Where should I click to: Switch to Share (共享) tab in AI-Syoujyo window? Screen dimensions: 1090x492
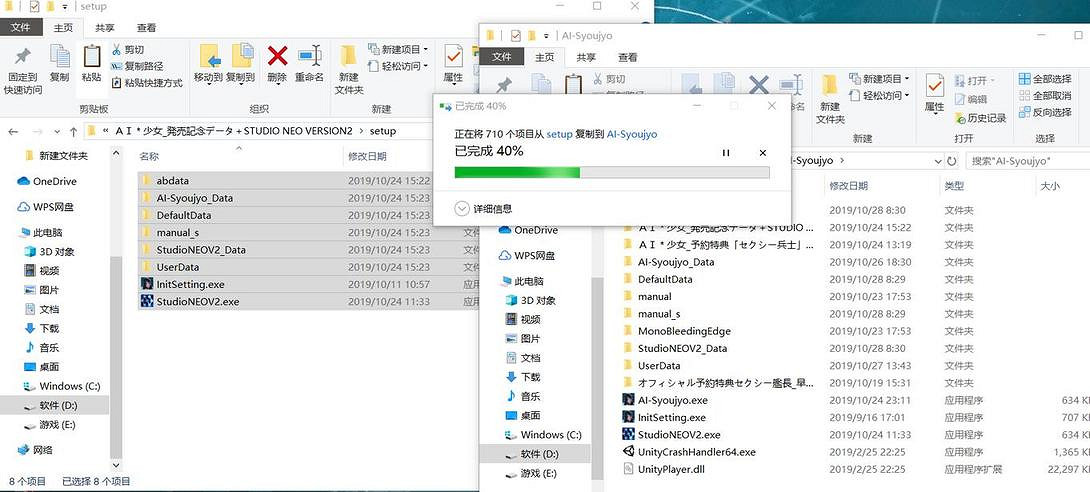[586, 57]
